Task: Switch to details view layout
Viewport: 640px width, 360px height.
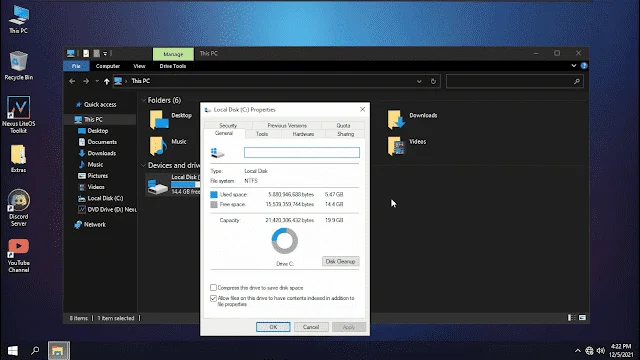Action: (572, 318)
